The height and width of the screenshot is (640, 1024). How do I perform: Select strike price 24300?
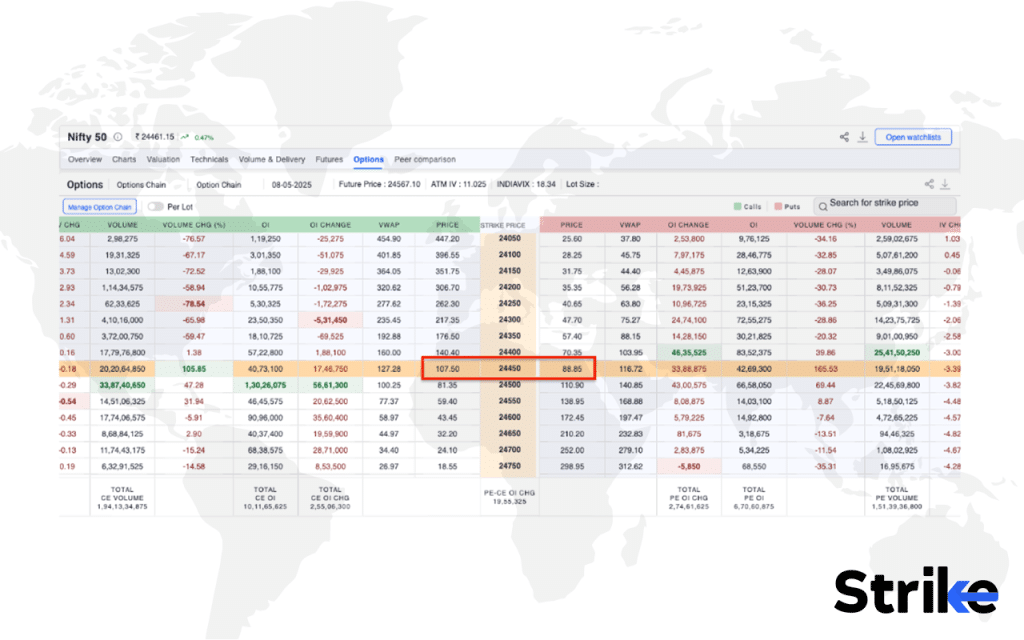click(509, 320)
